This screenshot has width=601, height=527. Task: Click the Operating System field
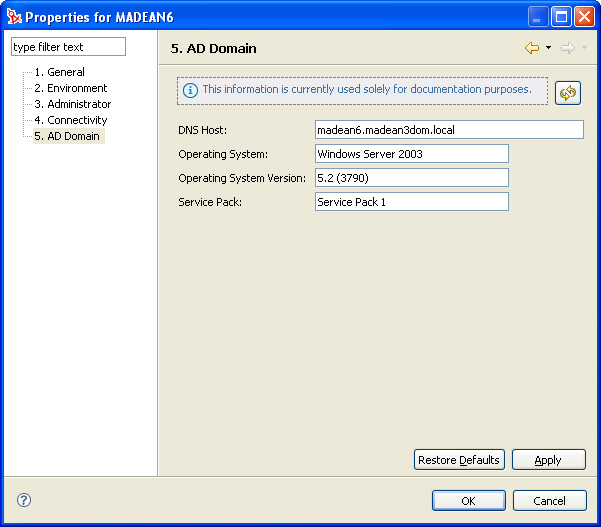412,154
